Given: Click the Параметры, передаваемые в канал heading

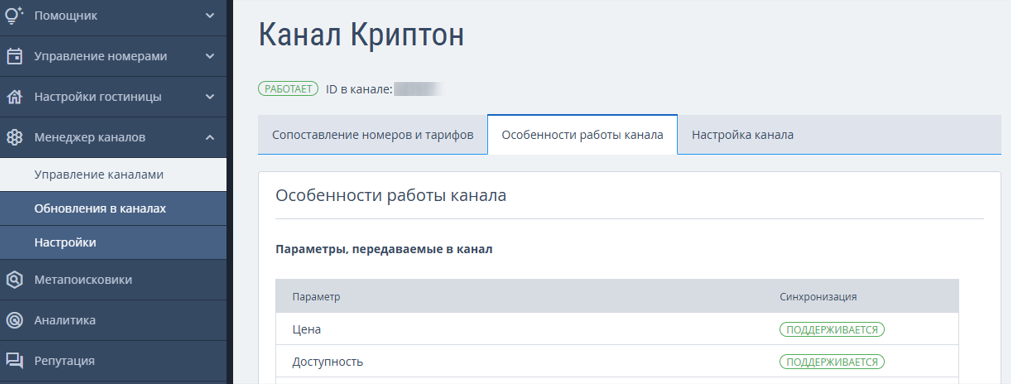Looking at the screenshot, I should pyautogui.click(x=384, y=249).
